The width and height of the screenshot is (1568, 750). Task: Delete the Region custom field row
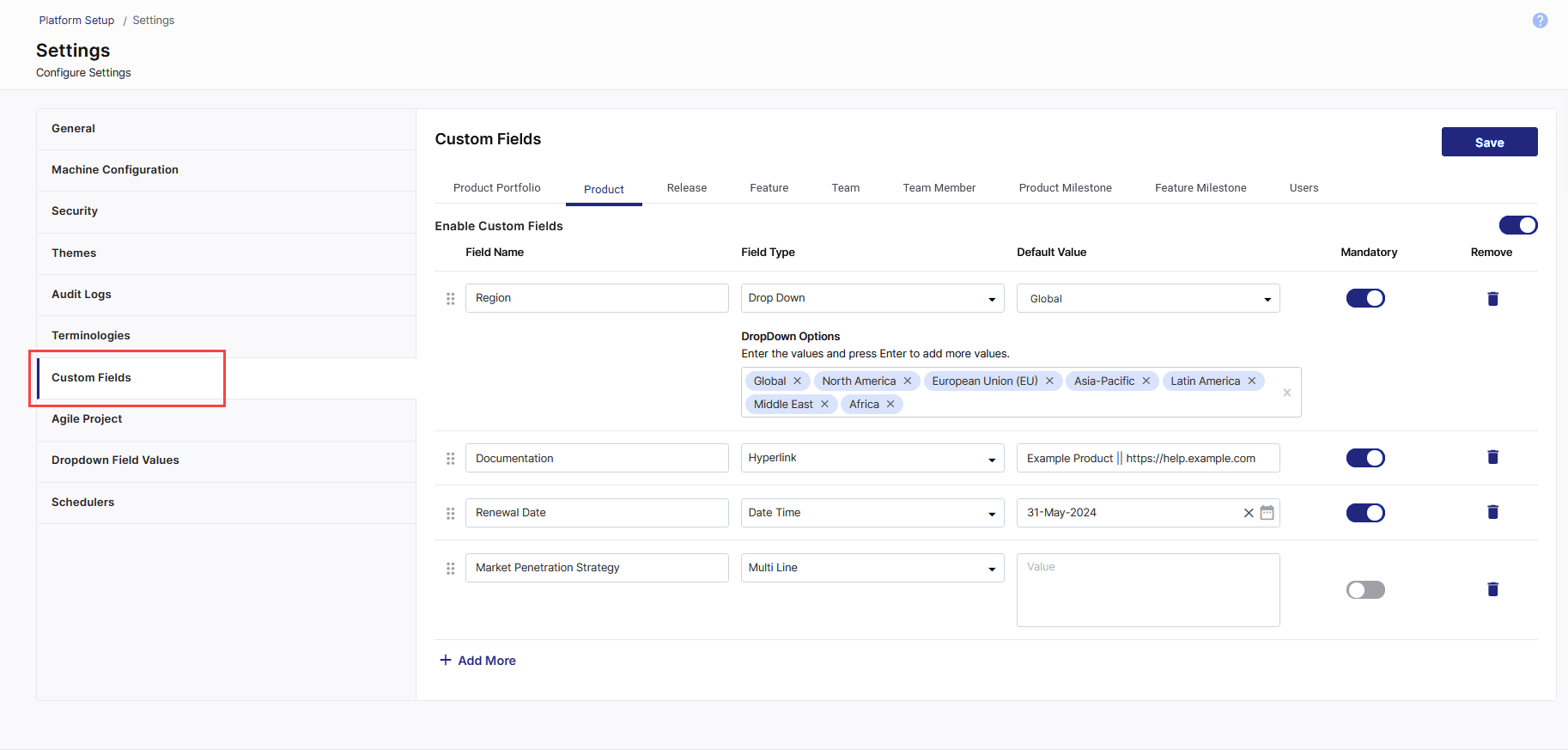tap(1492, 299)
